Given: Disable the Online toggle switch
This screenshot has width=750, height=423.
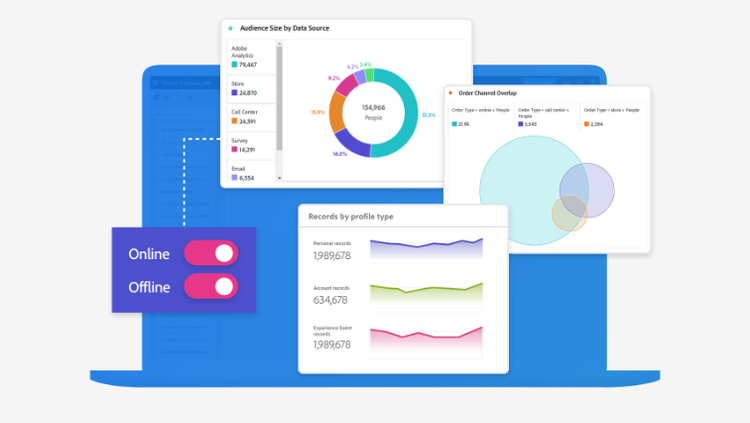Looking at the screenshot, I should pyautogui.click(x=211, y=253).
